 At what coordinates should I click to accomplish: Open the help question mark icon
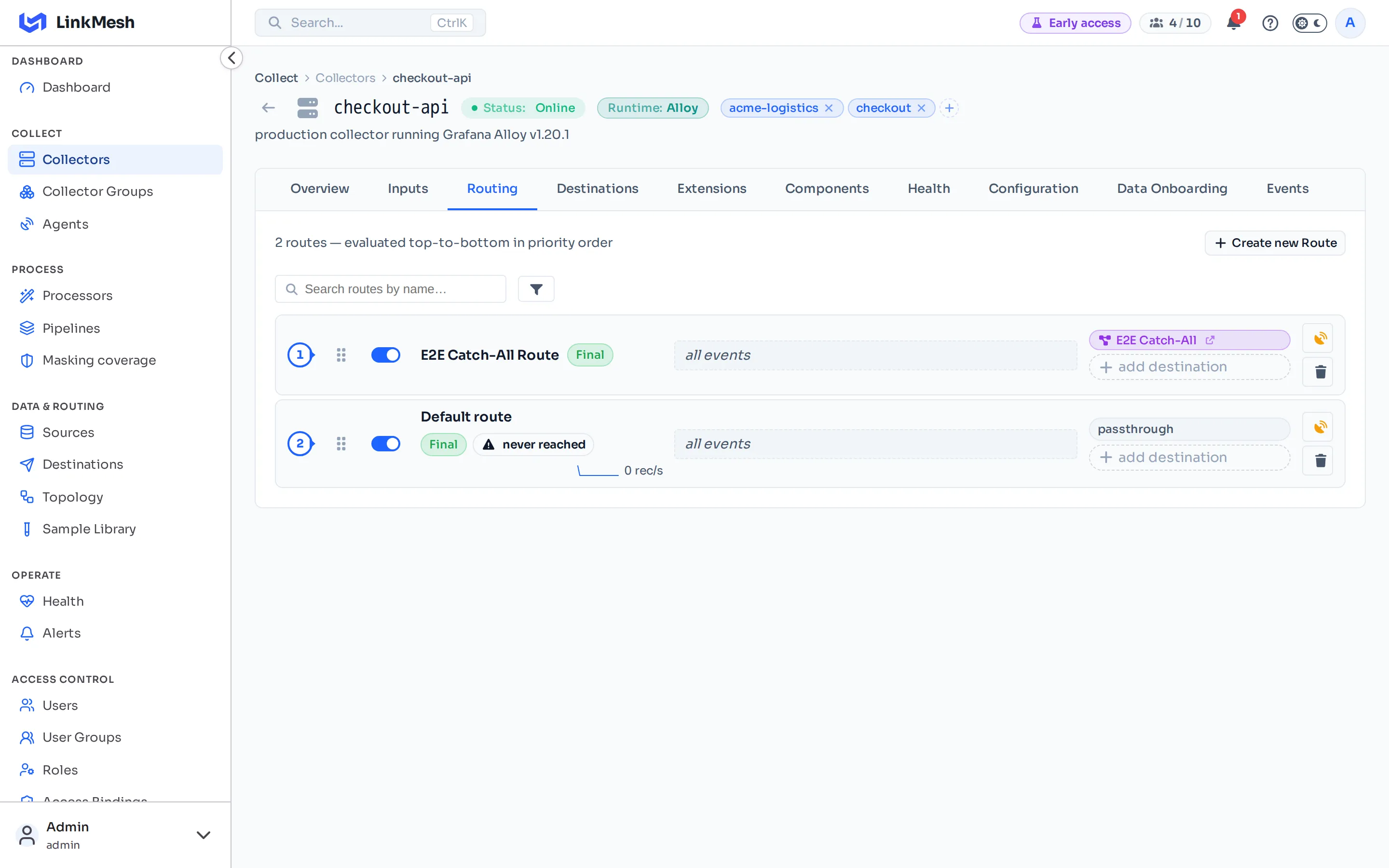(x=1269, y=23)
